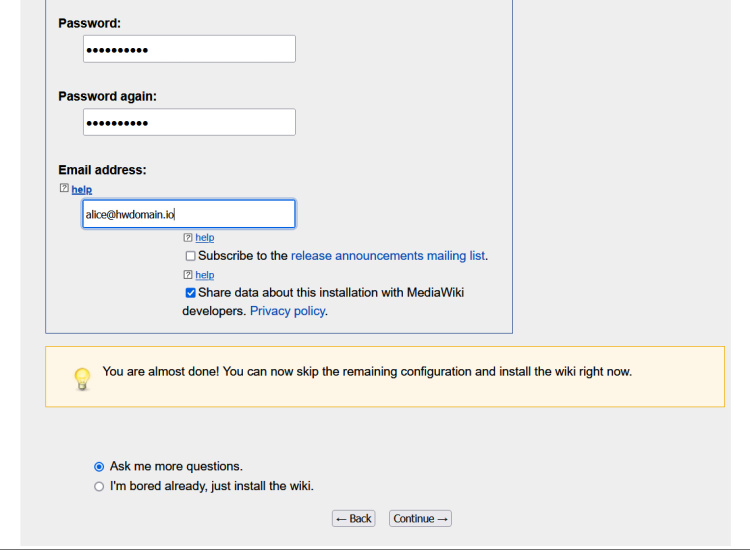Go to previous step with Back button
750x550 pixels.
point(354,519)
